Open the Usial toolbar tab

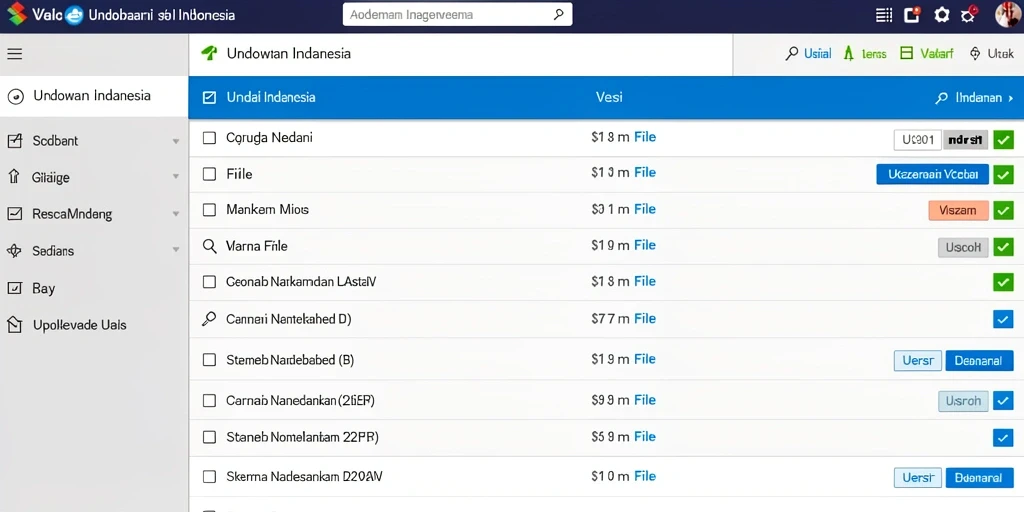[808, 54]
